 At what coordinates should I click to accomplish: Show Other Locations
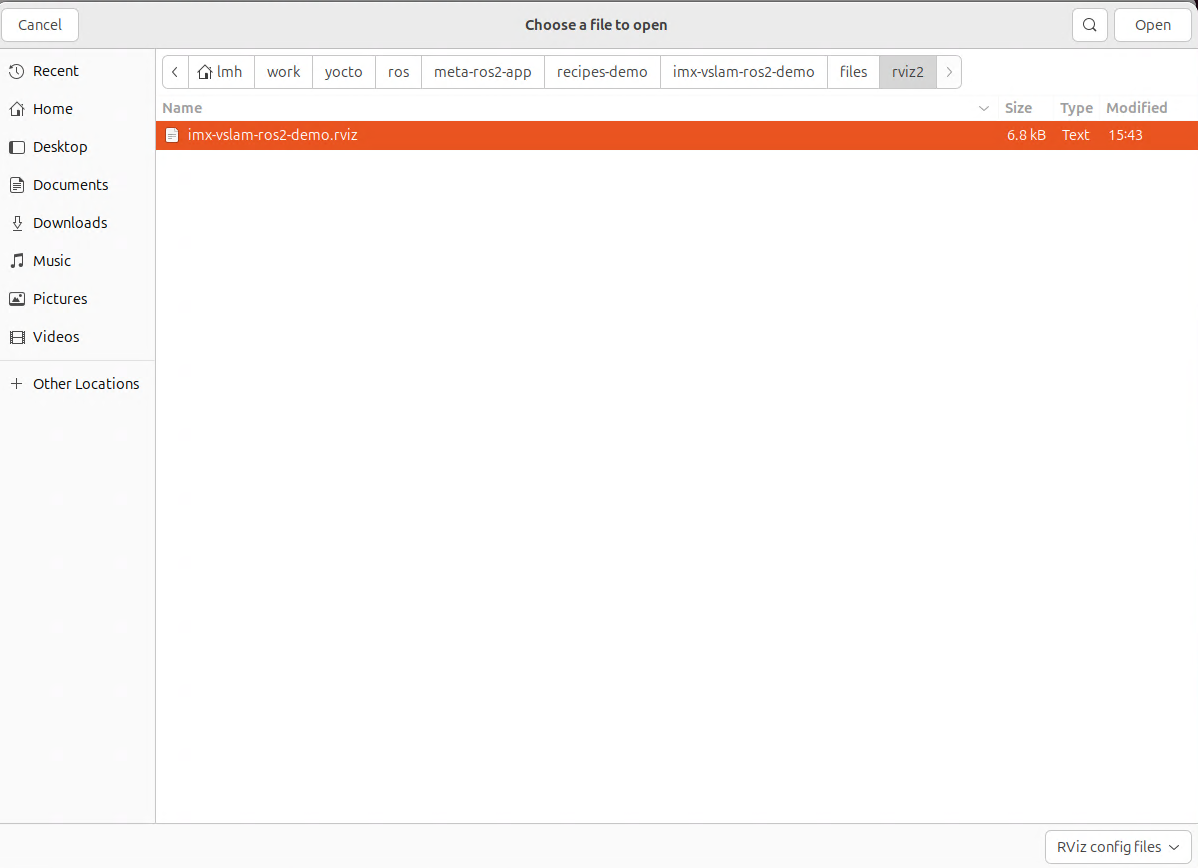[85, 384]
